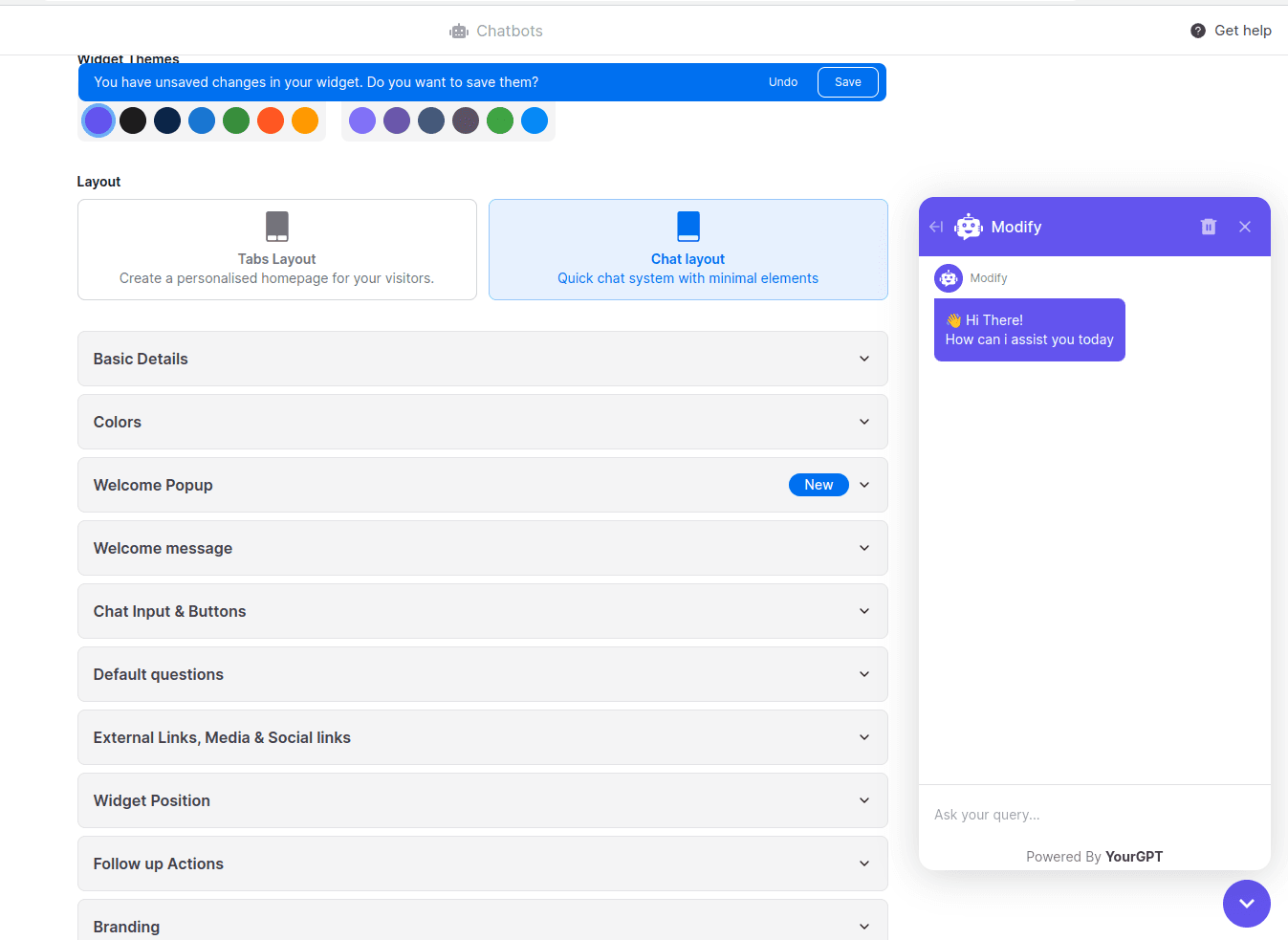
Task: Expand the Basic Details section
Action: tap(483, 359)
